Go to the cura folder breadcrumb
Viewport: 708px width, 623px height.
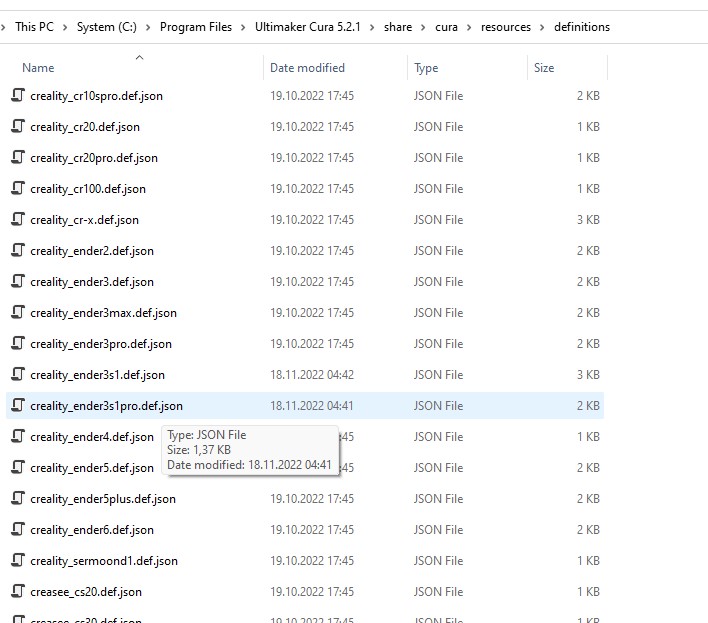point(446,27)
